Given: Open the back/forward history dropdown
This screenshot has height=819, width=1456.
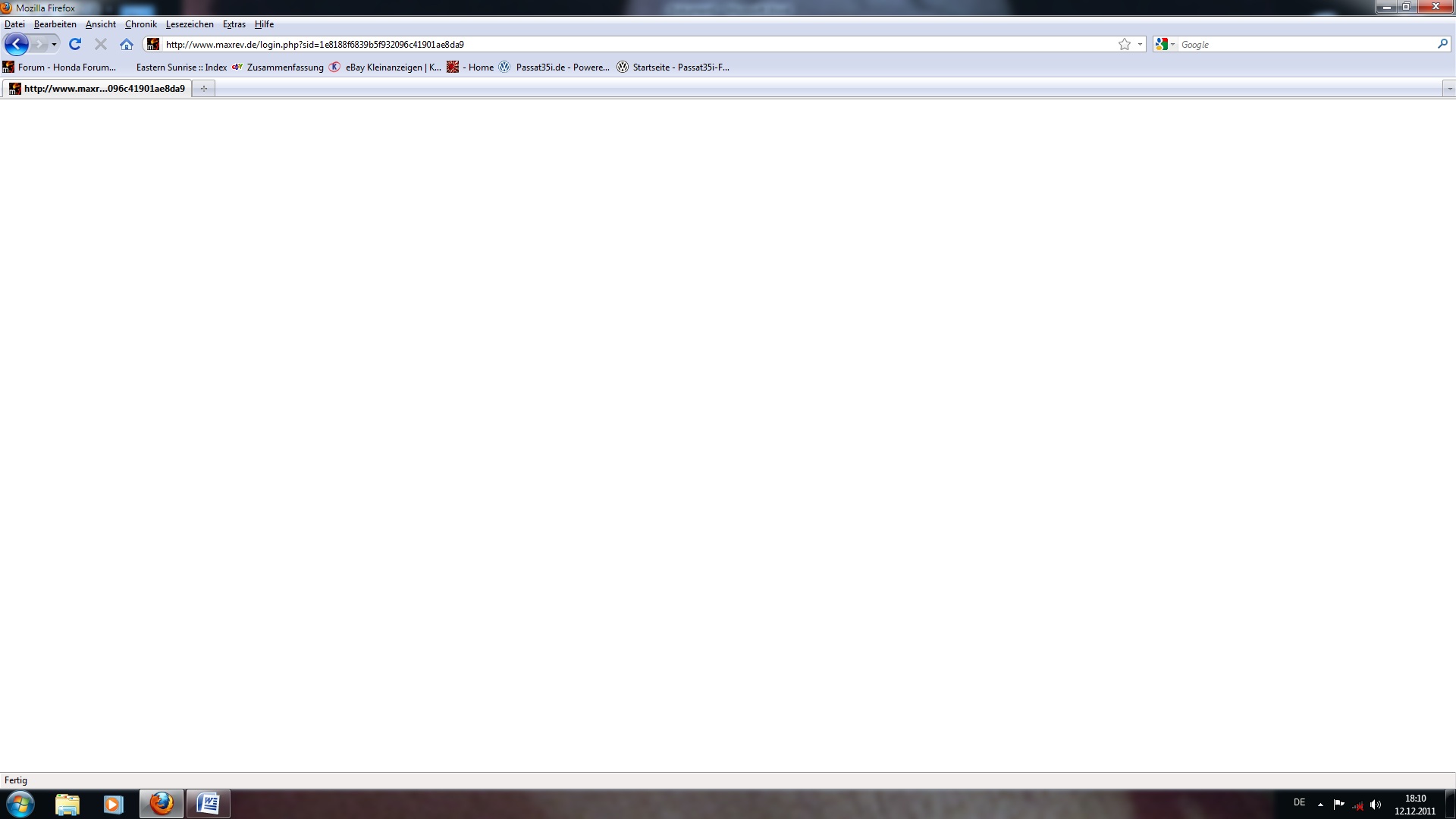Looking at the screenshot, I should (54, 44).
